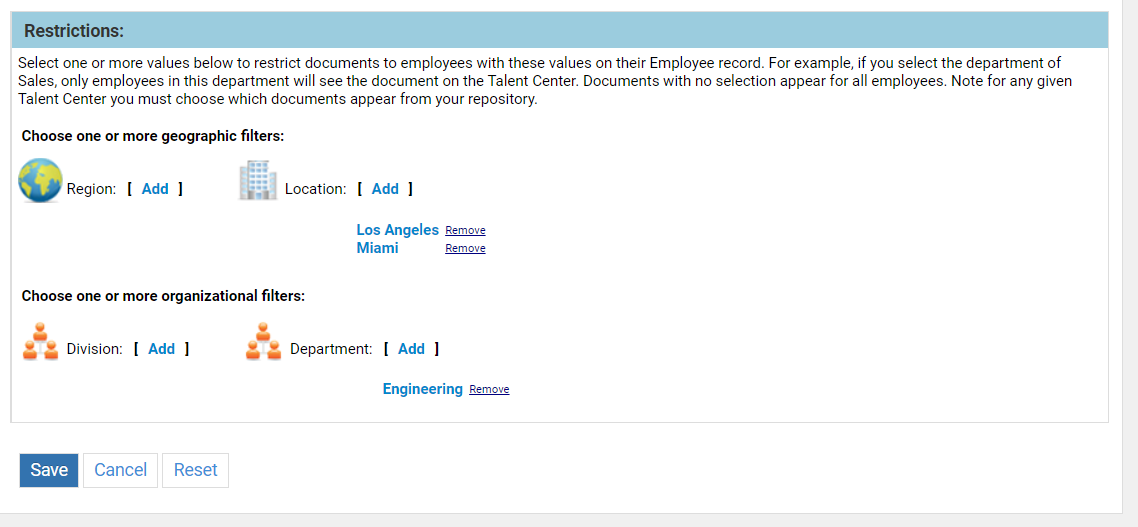Click the building Location icon
1138x527 pixels.
257,181
